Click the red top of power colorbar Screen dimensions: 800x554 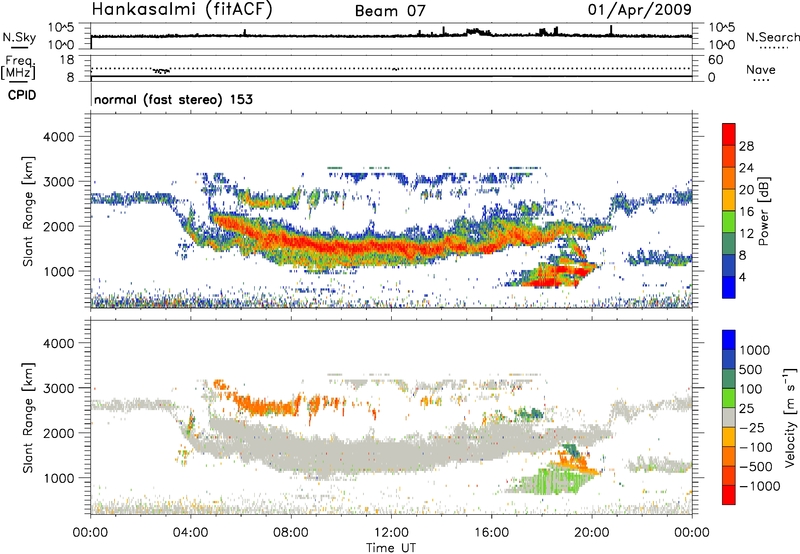[729, 134]
